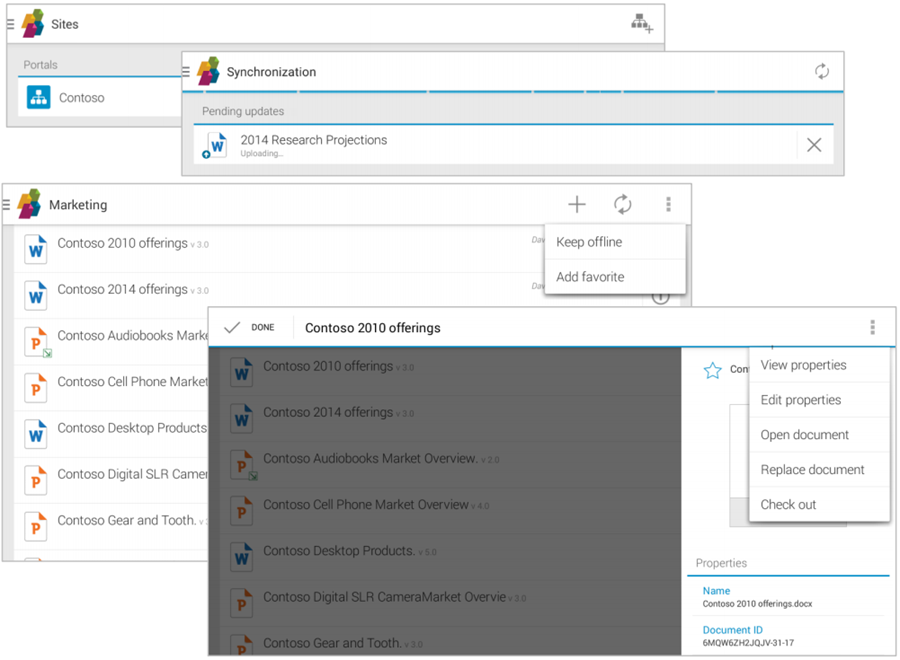Click the sync refresh icon in Synchronization header
Image resolution: width=900 pixels, height=660 pixels.
(x=821, y=72)
